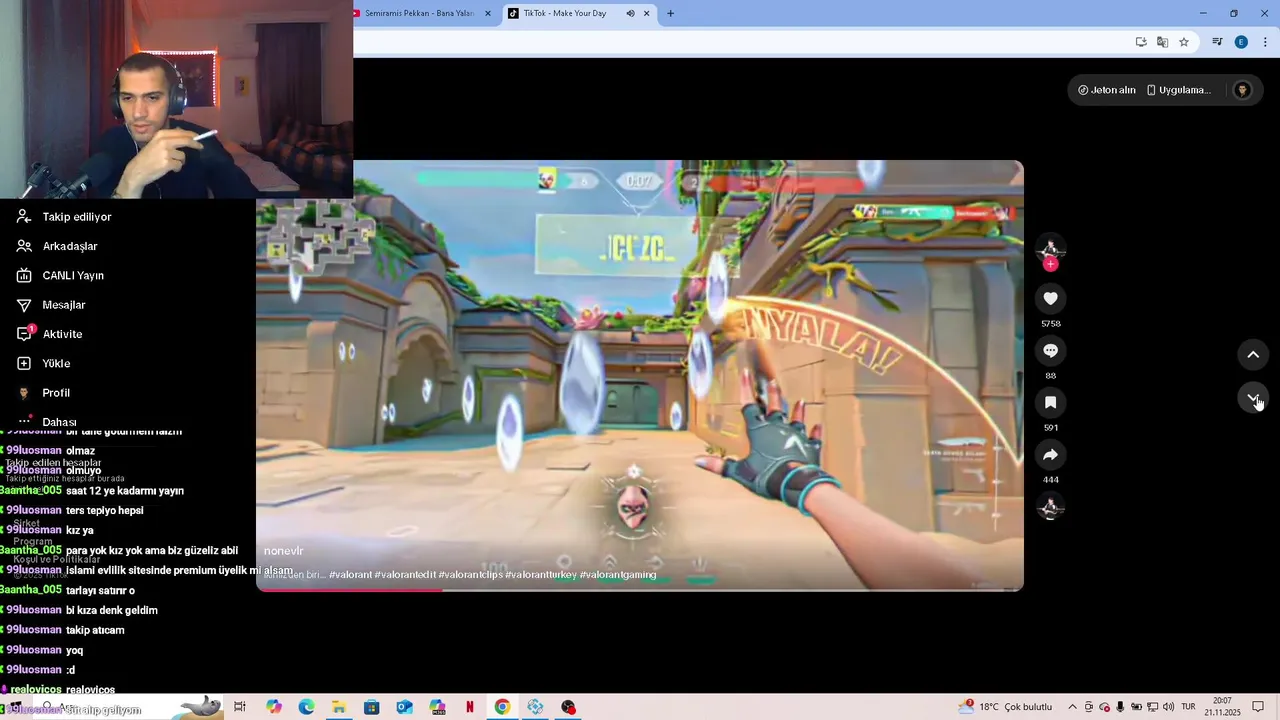Open Netflix from the taskbar
The height and width of the screenshot is (720, 1280).
point(469,707)
